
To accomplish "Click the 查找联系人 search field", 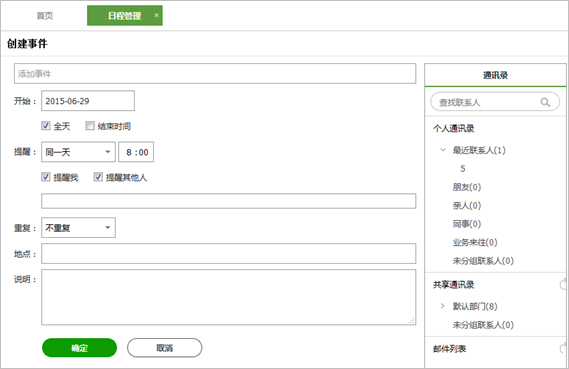I will pos(495,102).
